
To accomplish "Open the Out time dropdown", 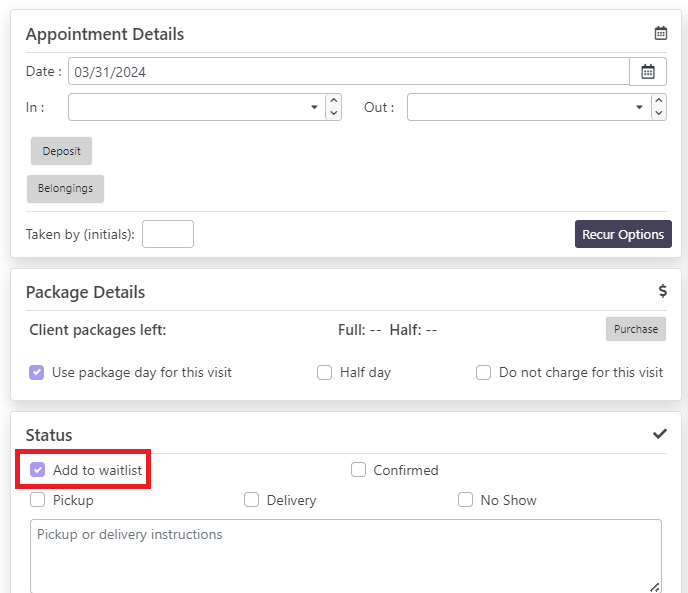I will pyautogui.click(x=529, y=107).
